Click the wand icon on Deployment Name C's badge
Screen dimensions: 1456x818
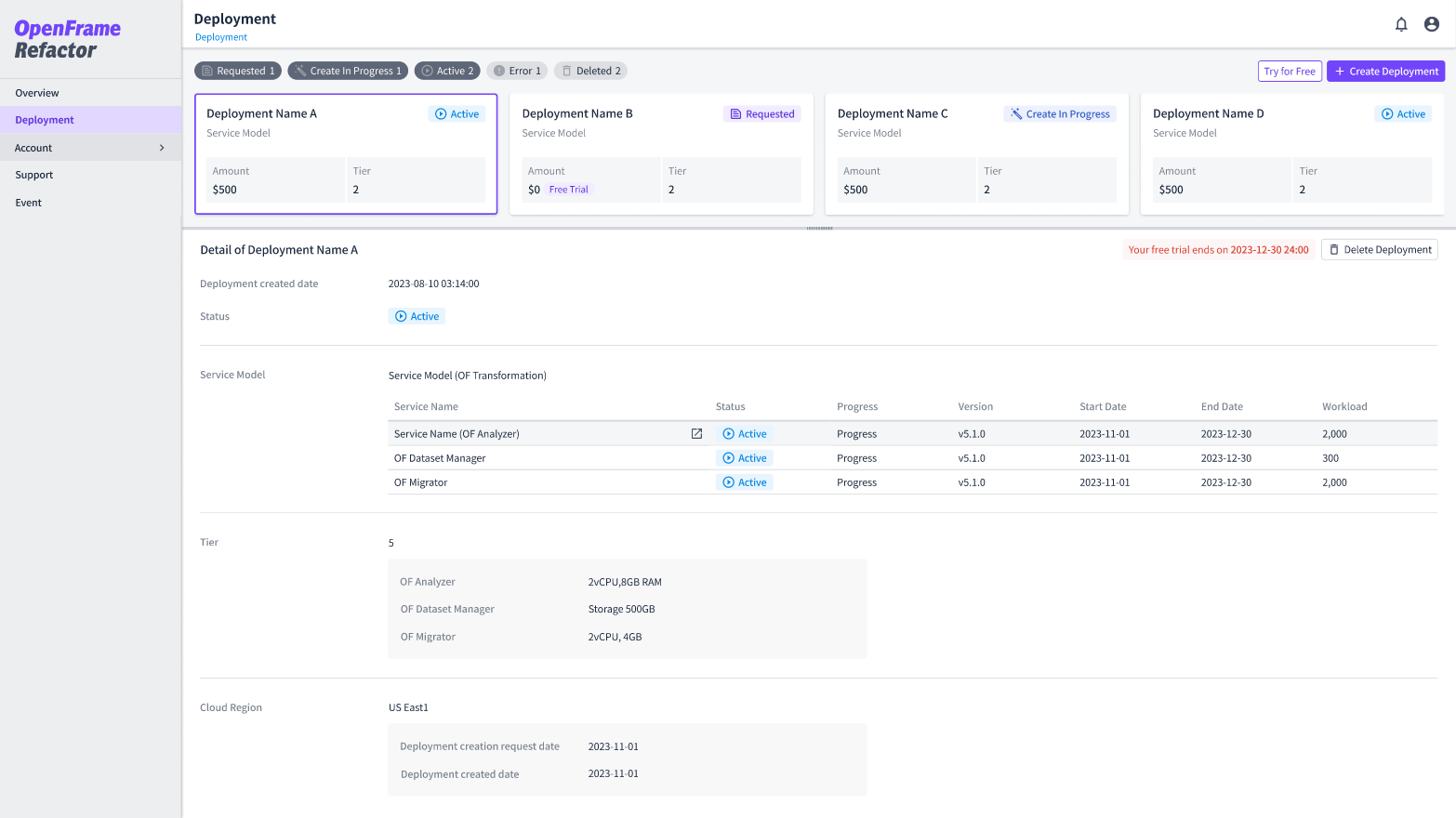coord(1015,113)
